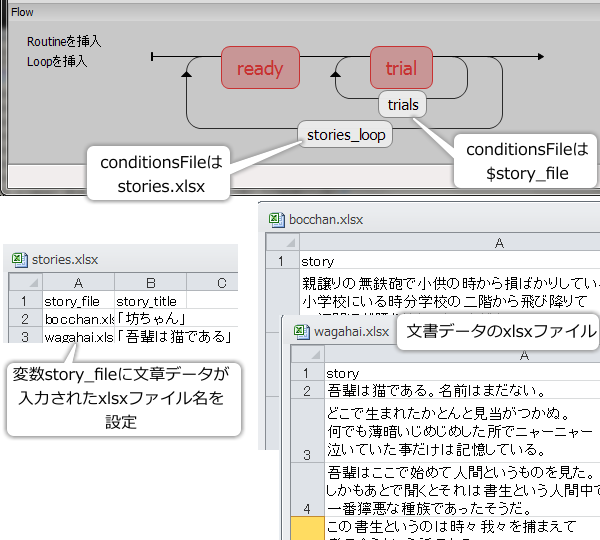Click the Routineを挿入 link
Viewport: 600px width, 540px height.
pyautogui.click(x=64, y=41)
